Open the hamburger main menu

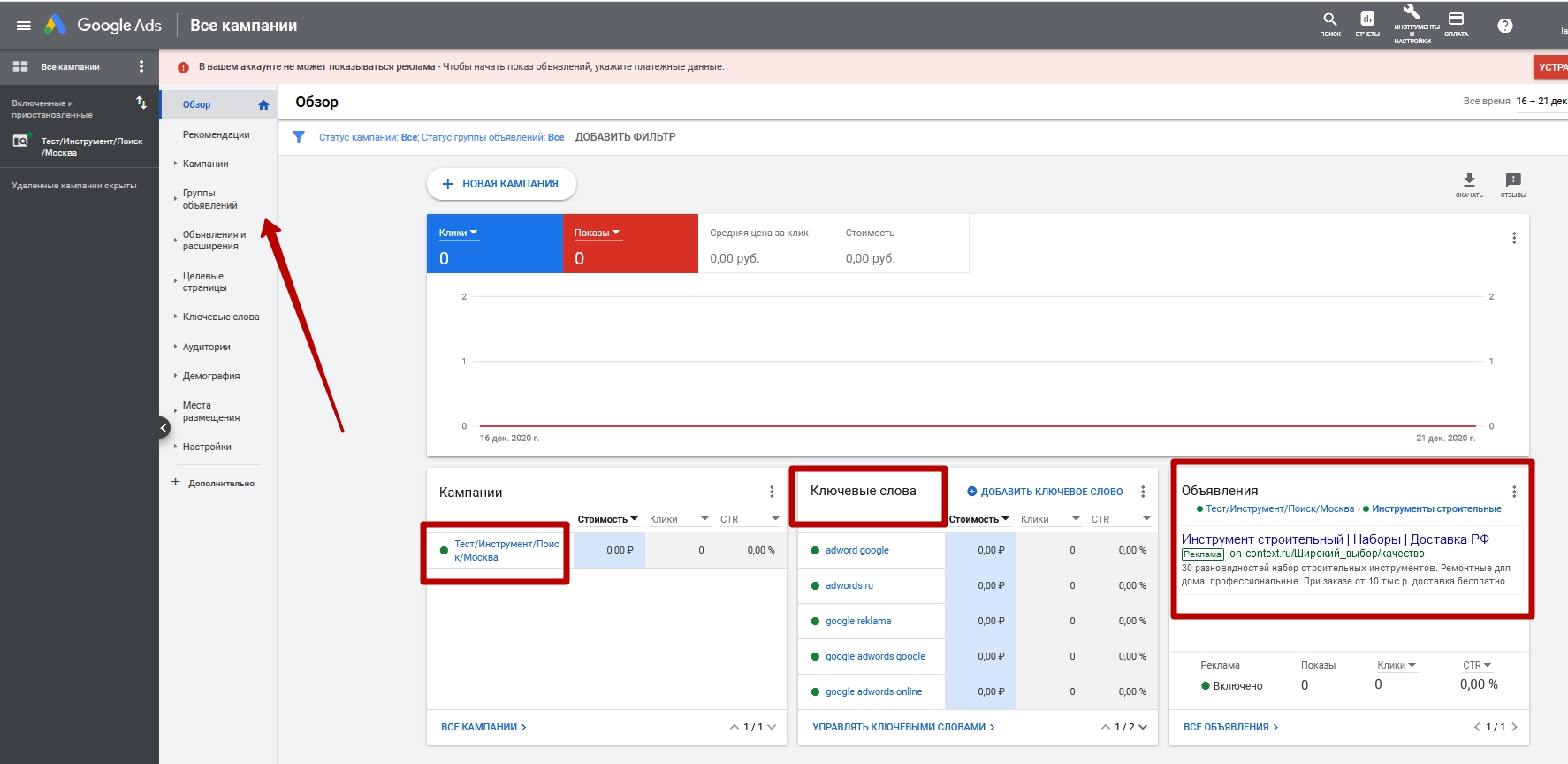pos(24,26)
